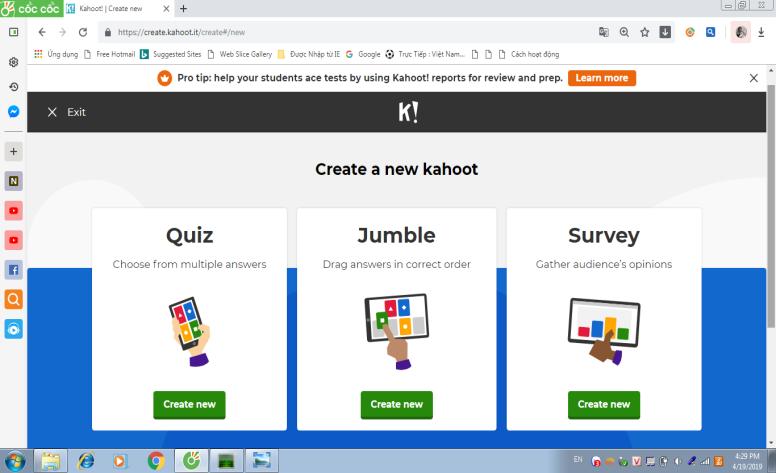Open the Được Nhập từ IE bookmark folder
The image size is (776, 473).
click(309, 54)
